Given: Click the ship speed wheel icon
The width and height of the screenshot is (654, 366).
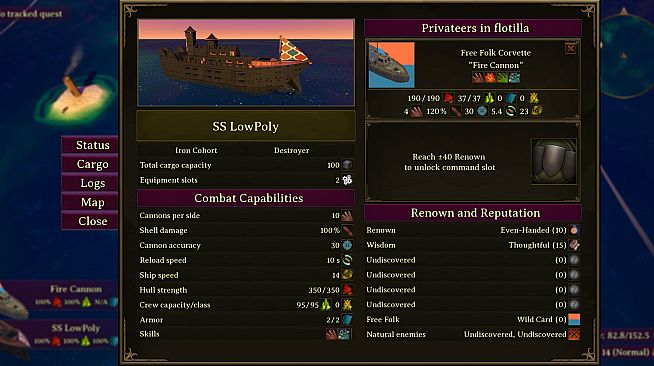Looking at the screenshot, I should [x=347, y=275].
